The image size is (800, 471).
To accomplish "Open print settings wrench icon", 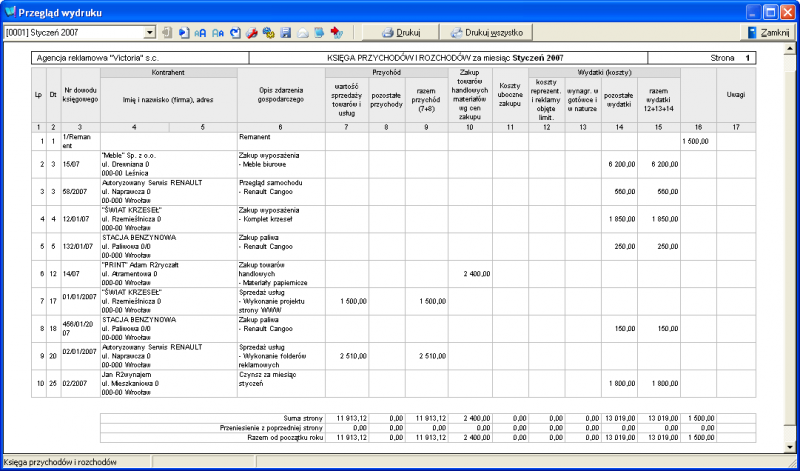I will (x=252, y=33).
